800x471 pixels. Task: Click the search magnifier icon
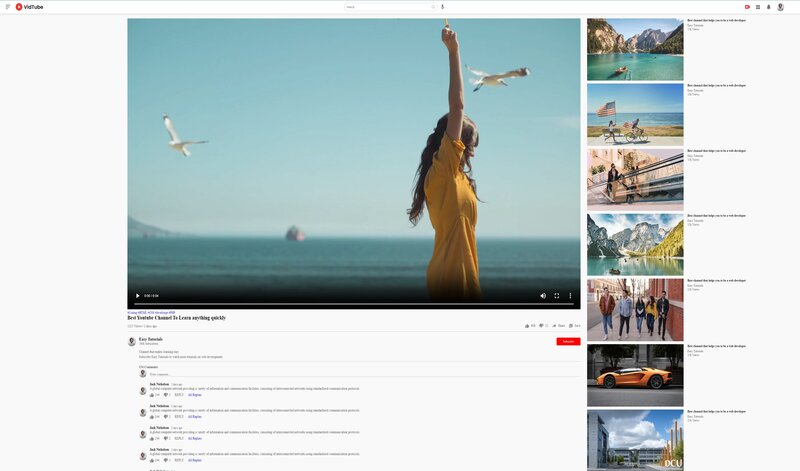[433, 7]
